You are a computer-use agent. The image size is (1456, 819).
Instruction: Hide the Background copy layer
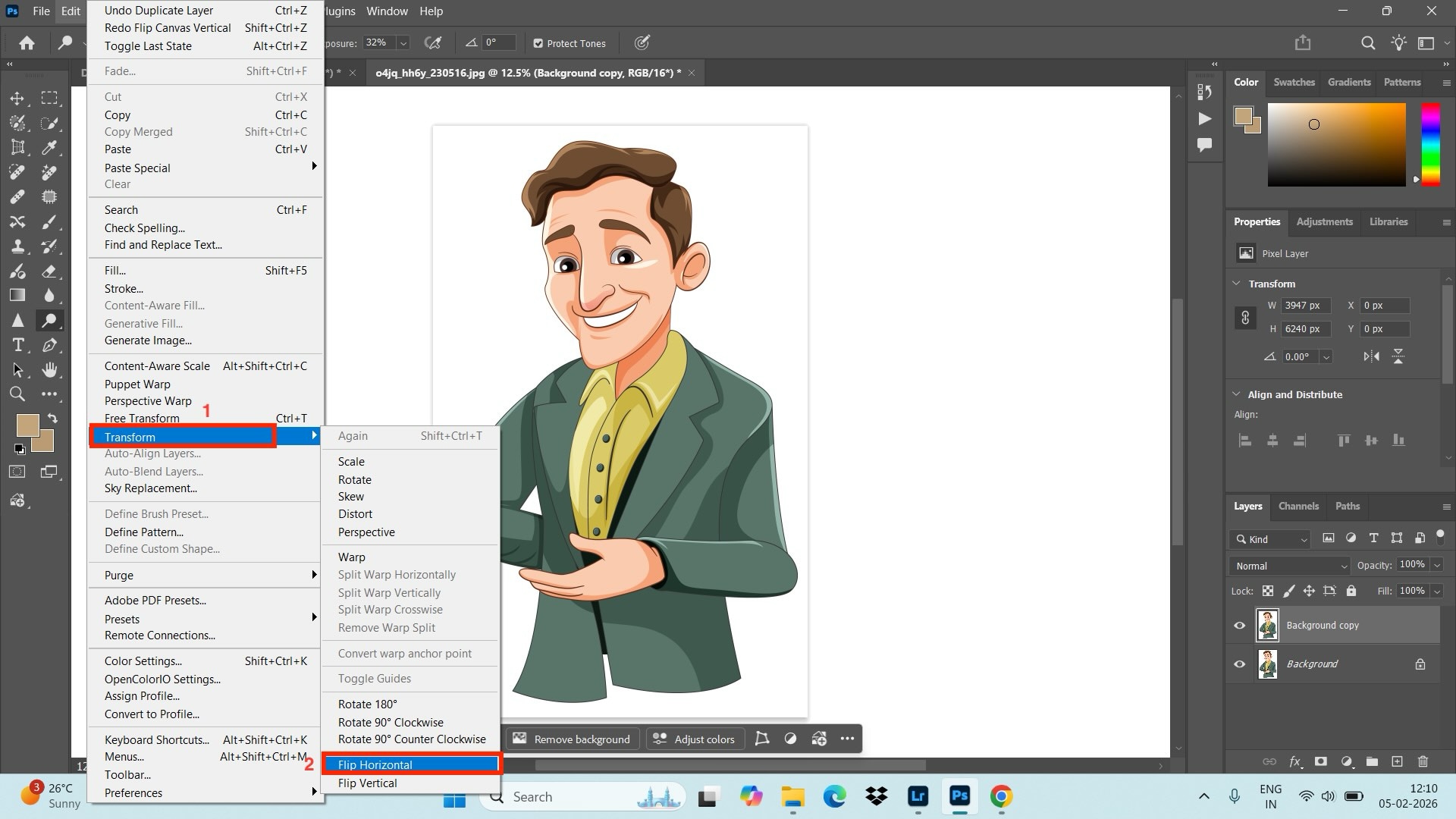pyautogui.click(x=1239, y=625)
